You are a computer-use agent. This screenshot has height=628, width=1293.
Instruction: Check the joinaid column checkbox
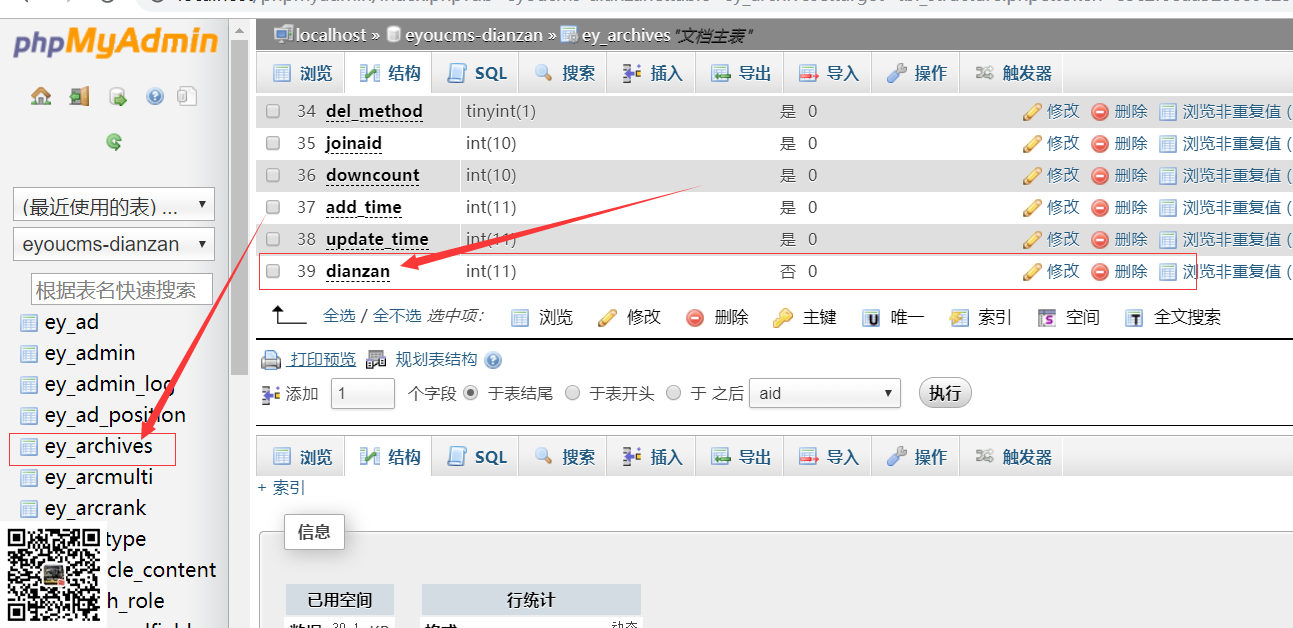click(x=273, y=143)
